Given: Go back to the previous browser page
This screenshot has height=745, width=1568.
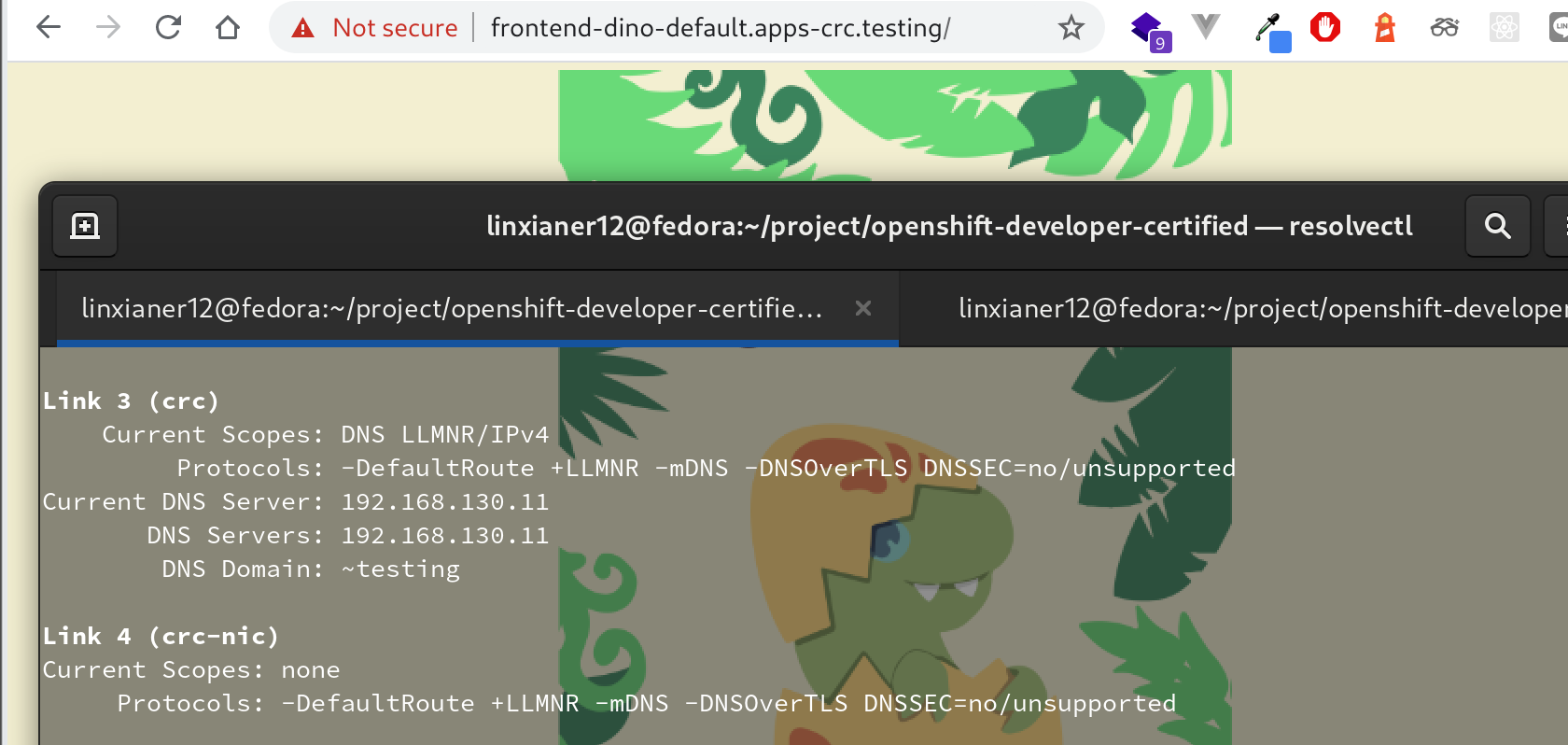Looking at the screenshot, I should pos(49,28).
